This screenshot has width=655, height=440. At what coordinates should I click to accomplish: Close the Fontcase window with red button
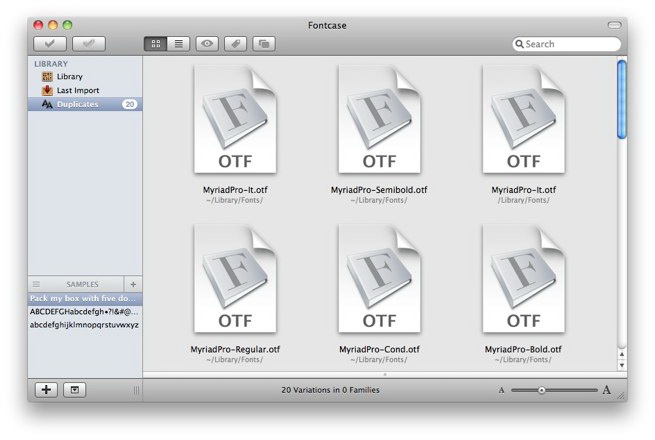point(38,25)
